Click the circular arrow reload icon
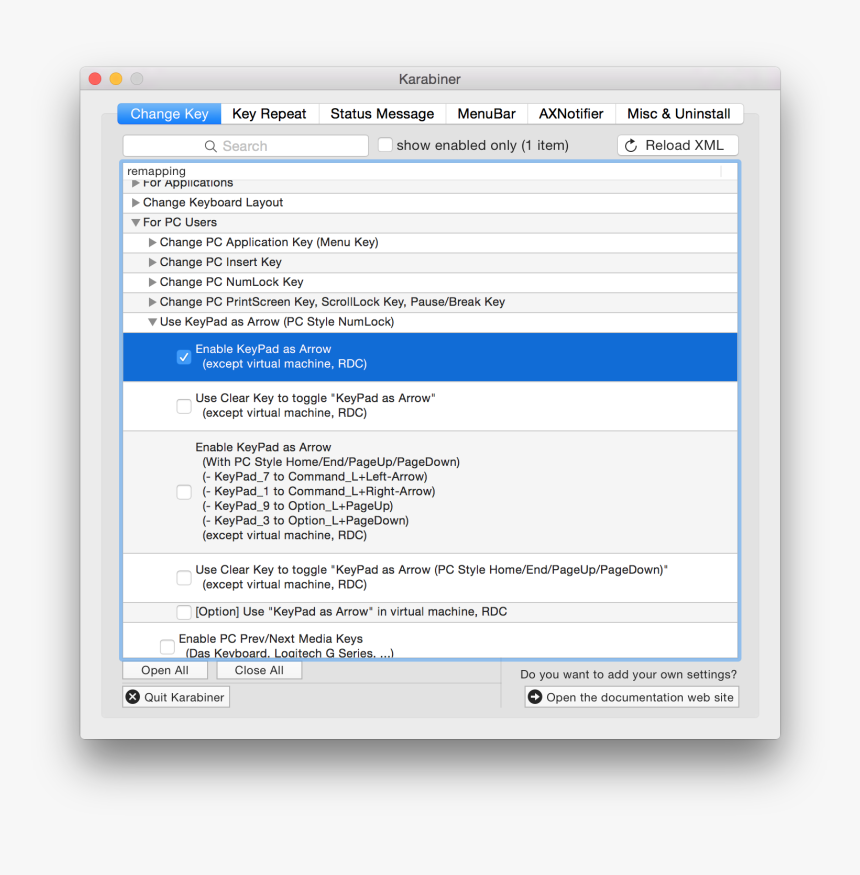This screenshot has height=875, width=860. tap(631, 146)
